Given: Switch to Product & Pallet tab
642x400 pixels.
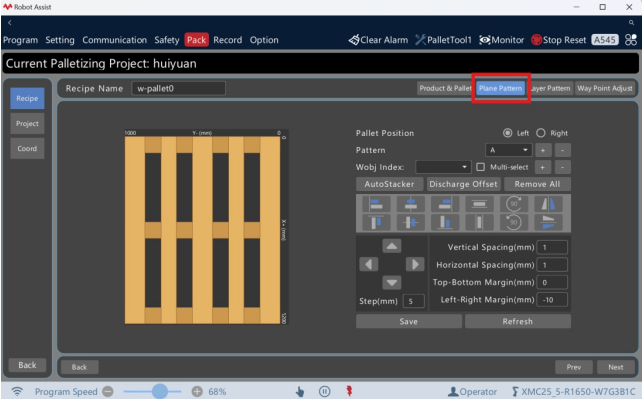Looking at the screenshot, I should (445, 88).
